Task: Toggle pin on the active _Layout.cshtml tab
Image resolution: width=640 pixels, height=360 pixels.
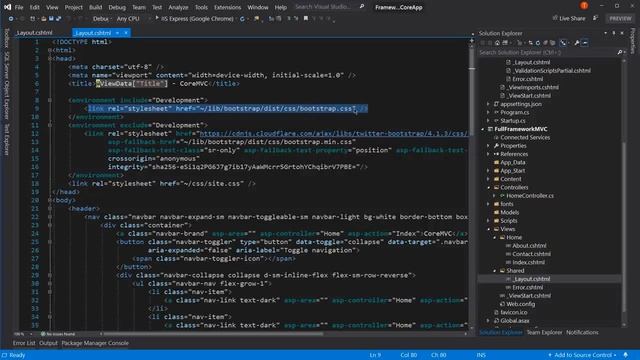Action: (x=117, y=33)
